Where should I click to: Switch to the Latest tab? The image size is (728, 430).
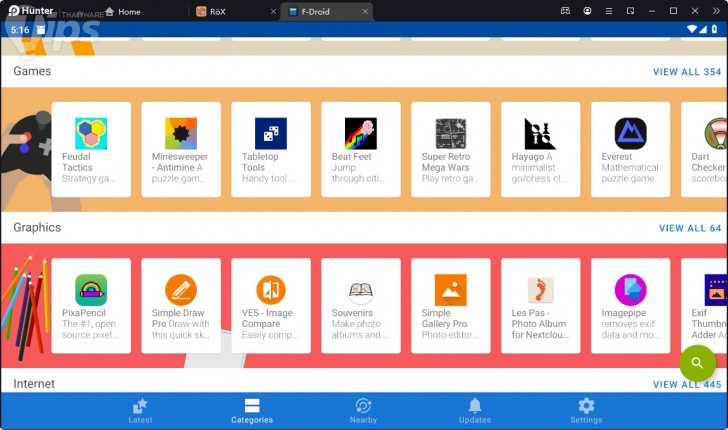pyautogui.click(x=140, y=411)
